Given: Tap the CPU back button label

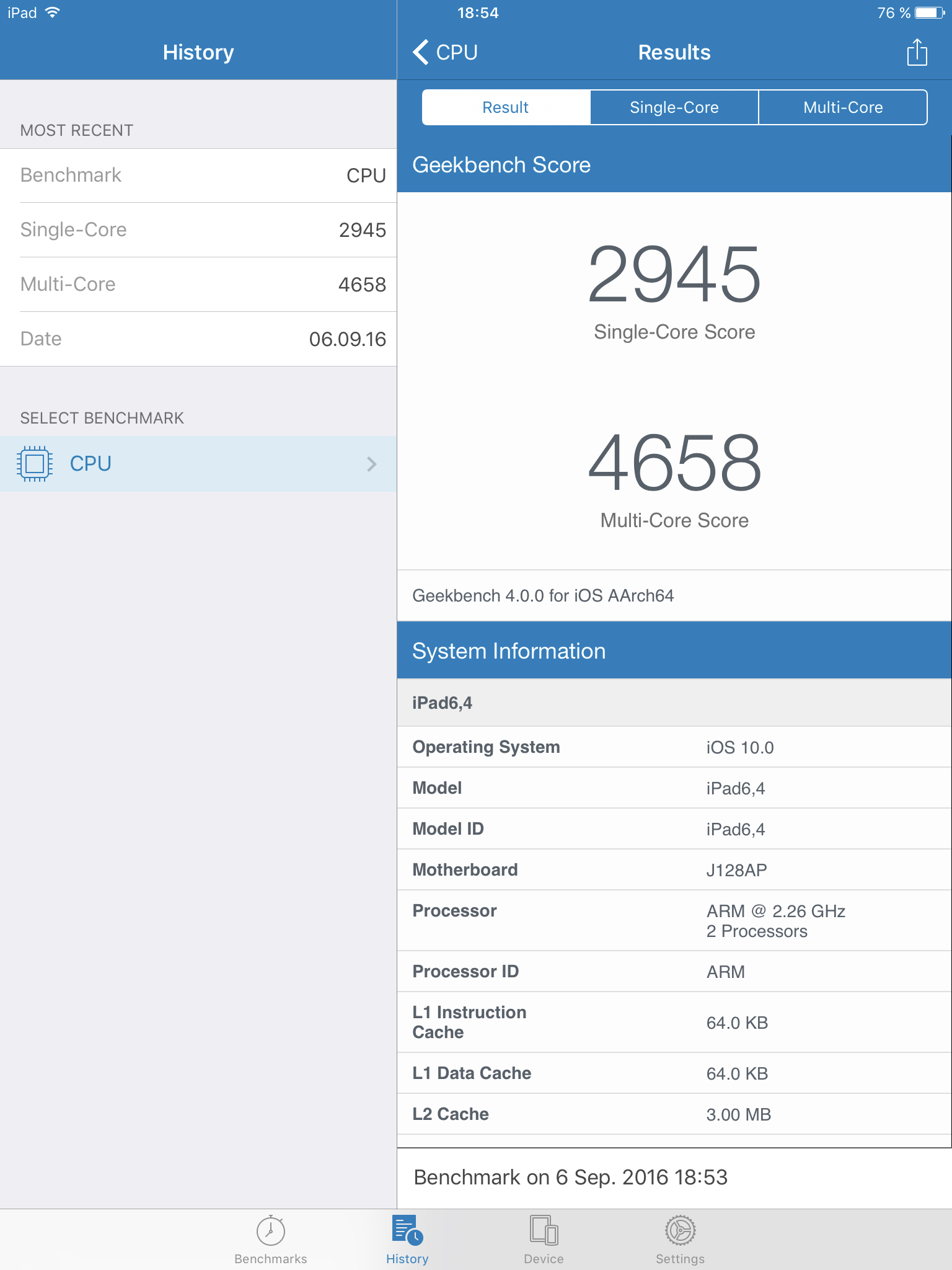Looking at the screenshot, I should coord(457,52).
